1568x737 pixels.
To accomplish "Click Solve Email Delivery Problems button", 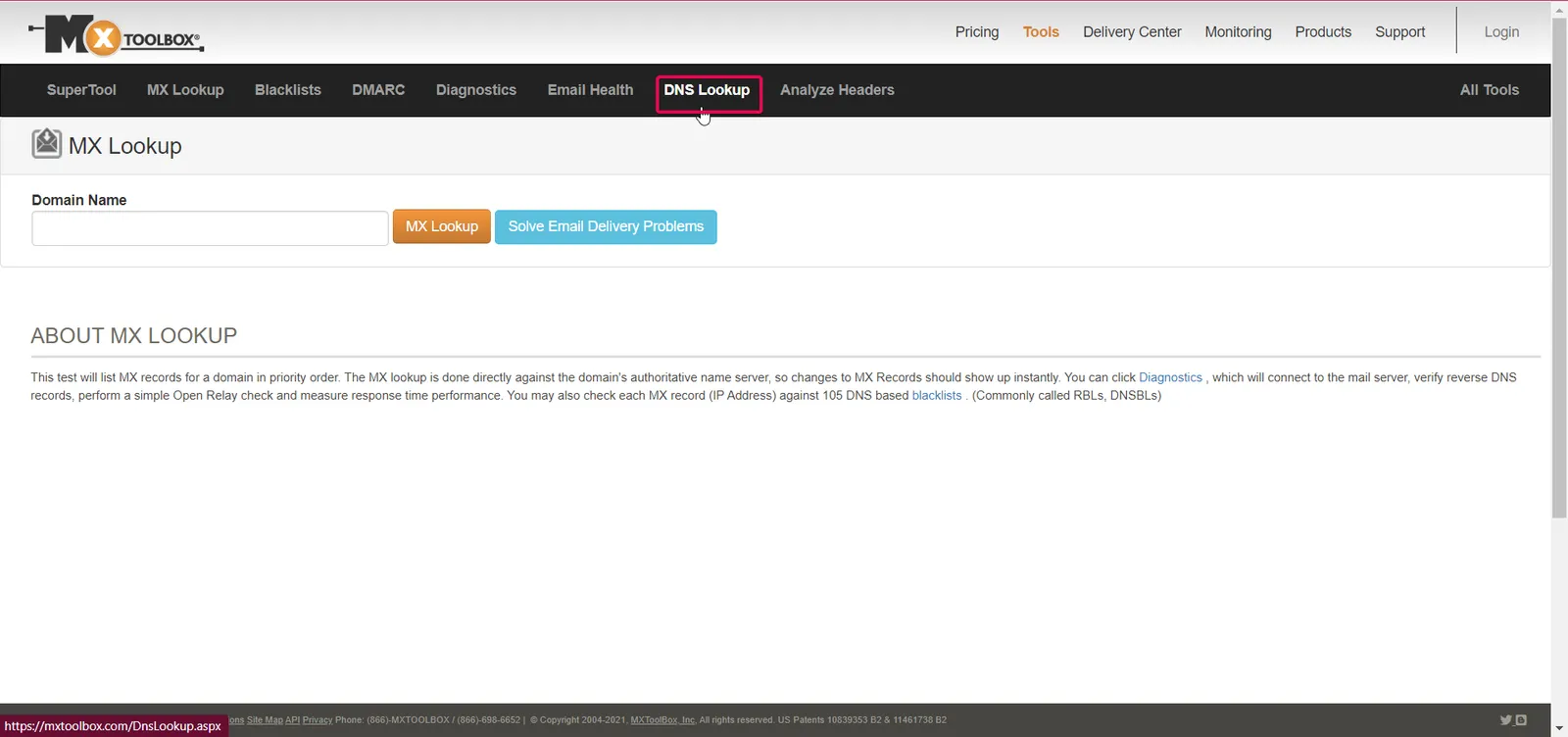I will pyautogui.click(x=606, y=226).
